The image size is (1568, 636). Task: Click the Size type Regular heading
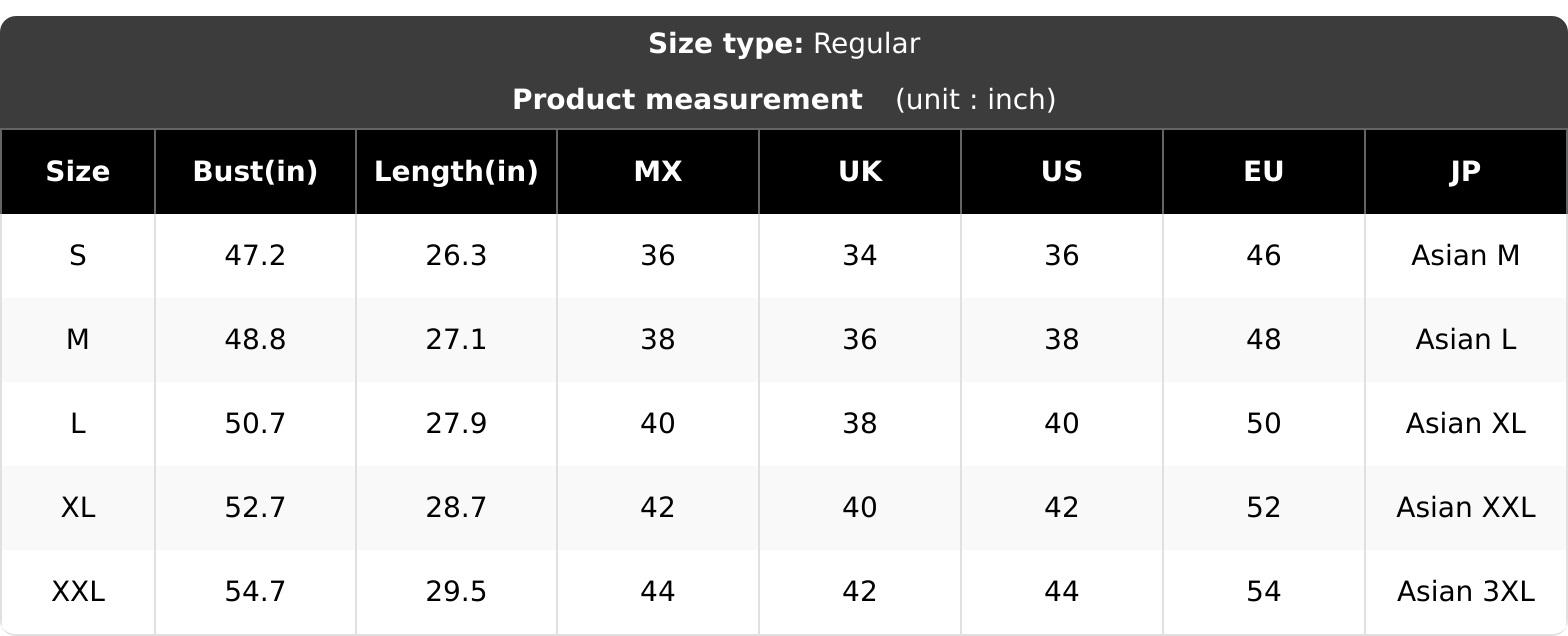click(784, 44)
